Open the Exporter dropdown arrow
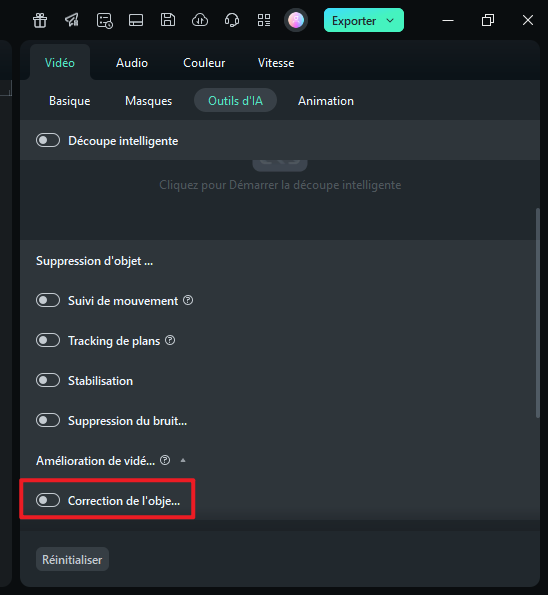The image size is (548, 595). [390, 20]
